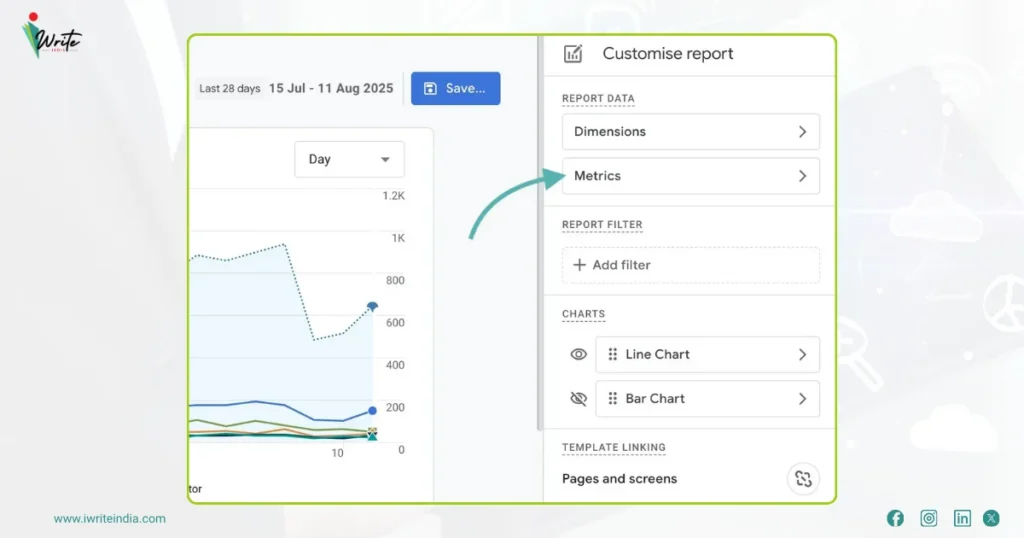This screenshot has width=1024, height=538.
Task: Expand the Metrics chevron arrow
Action: tap(803, 176)
